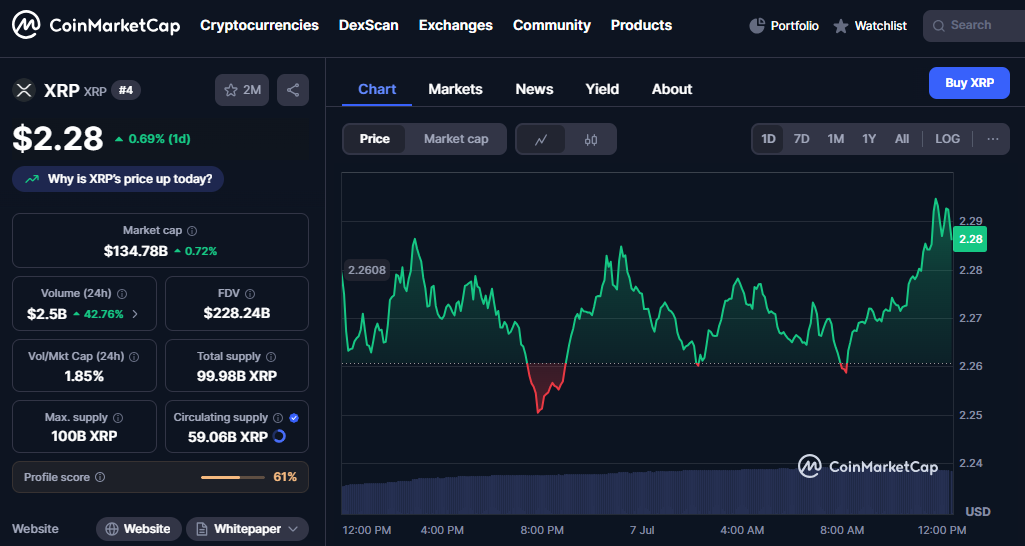
Task: Toggle the LOG scale option
Action: coord(947,139)
